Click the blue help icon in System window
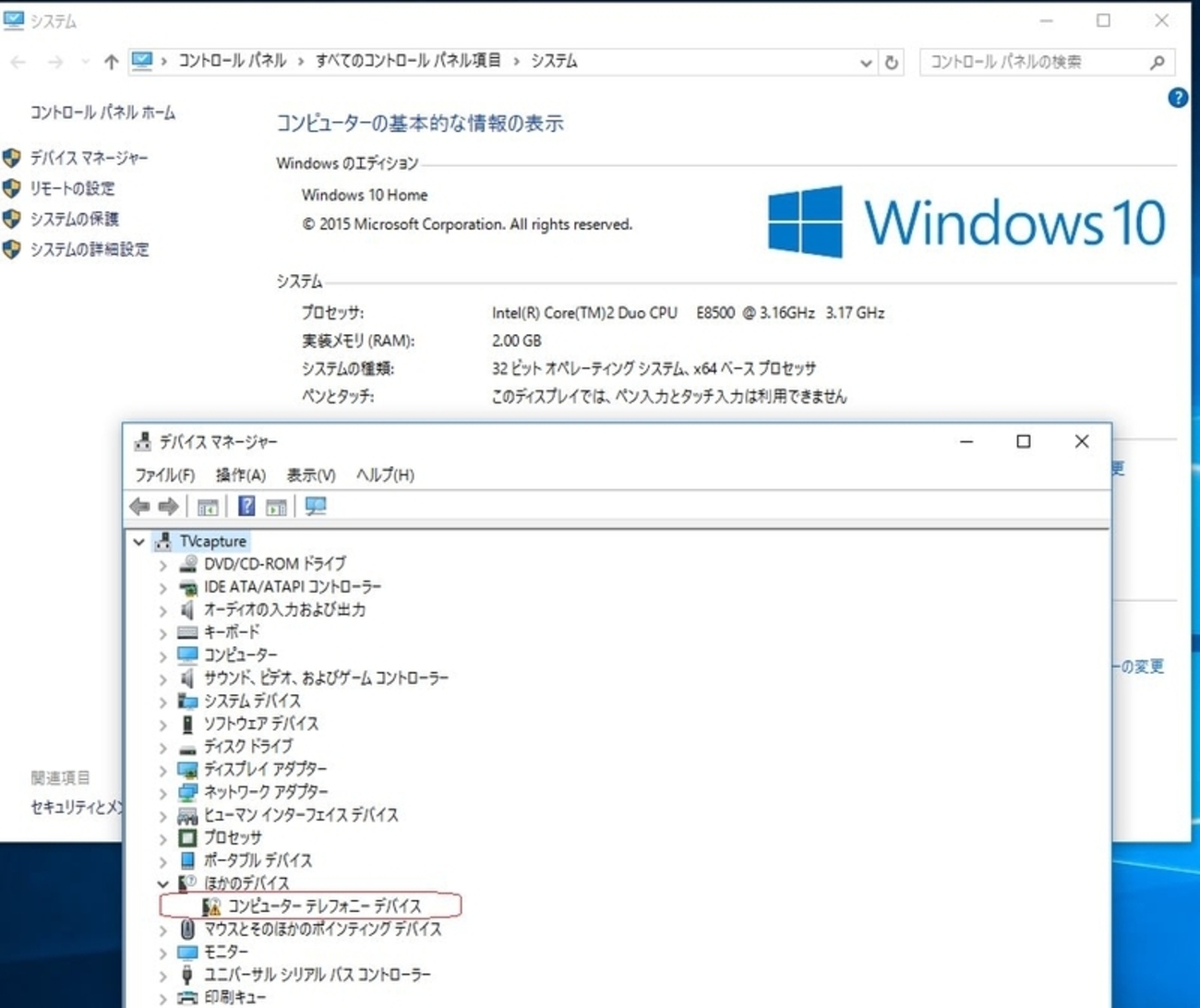 (x=1178, y=98)
